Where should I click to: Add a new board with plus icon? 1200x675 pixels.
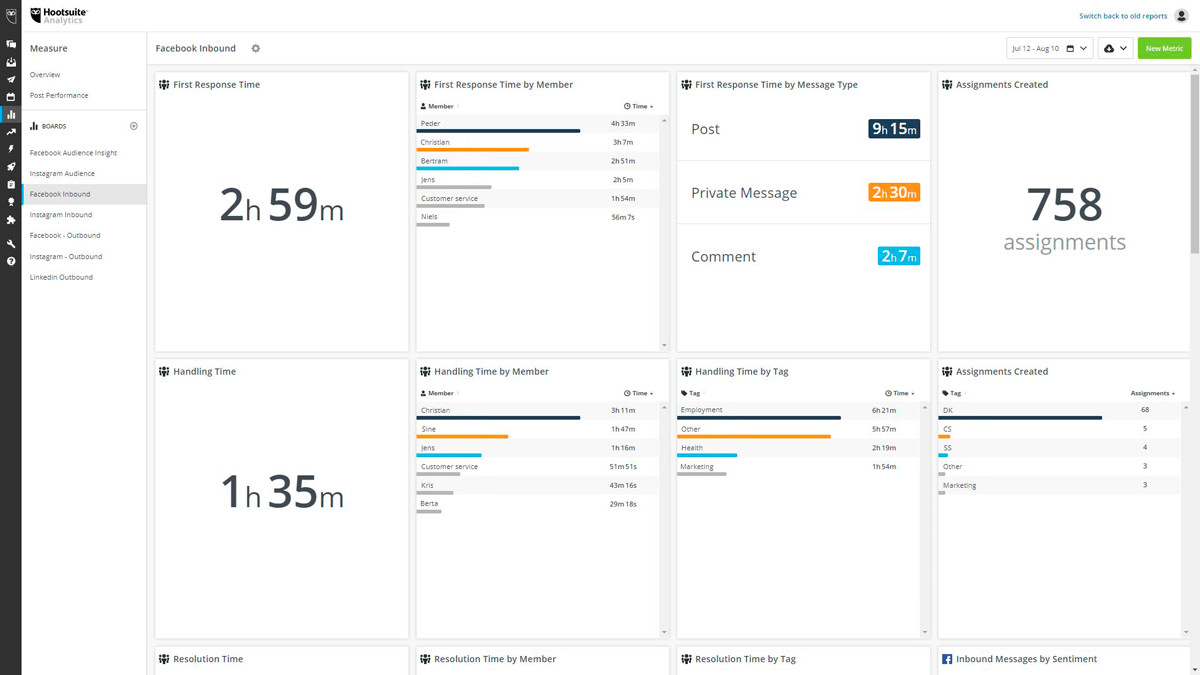134,126
